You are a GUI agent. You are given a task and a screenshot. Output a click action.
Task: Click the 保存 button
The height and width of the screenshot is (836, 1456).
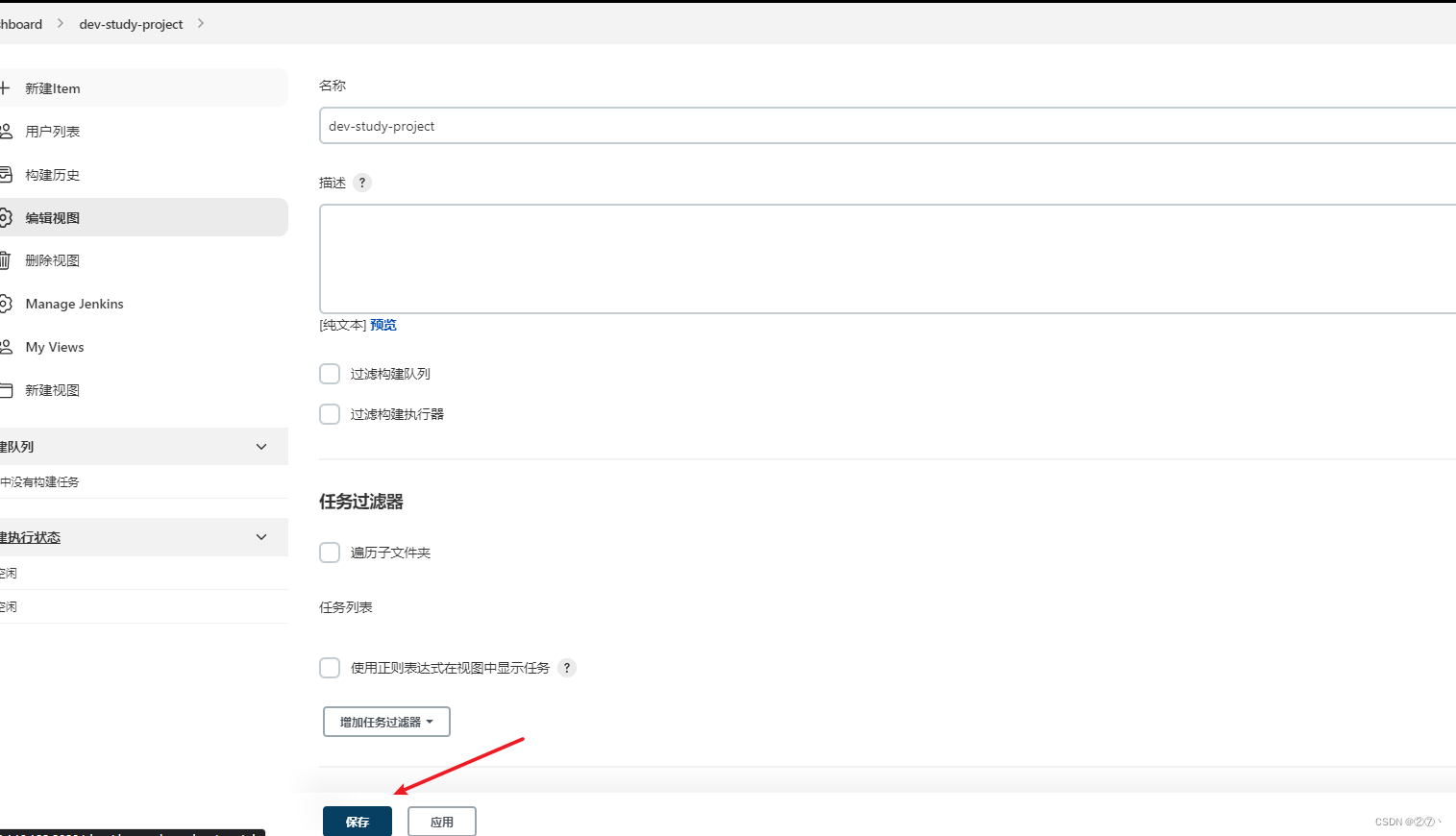(x=357, y=821)
